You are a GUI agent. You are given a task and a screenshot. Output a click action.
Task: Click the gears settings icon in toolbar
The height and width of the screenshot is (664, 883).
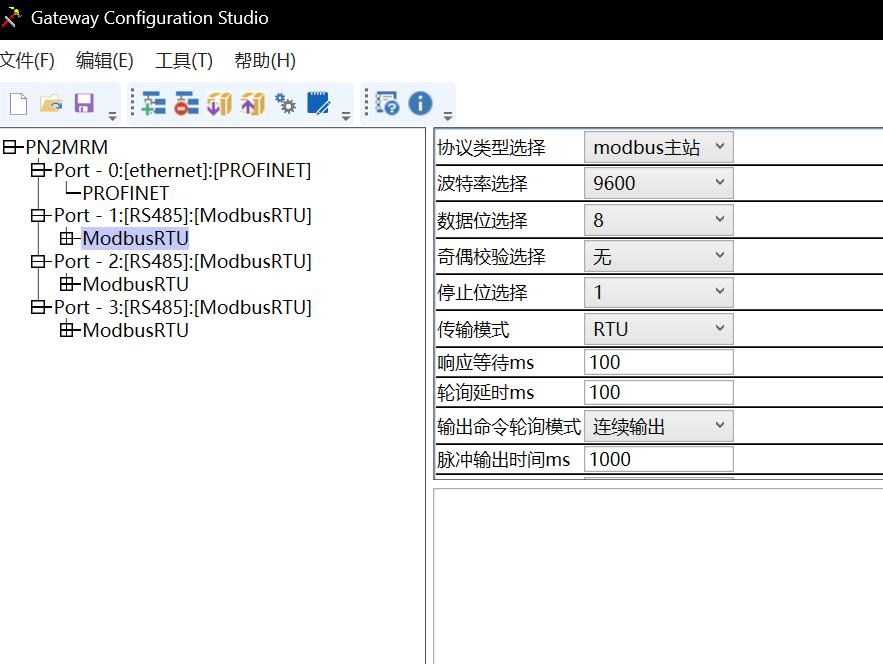286,104
